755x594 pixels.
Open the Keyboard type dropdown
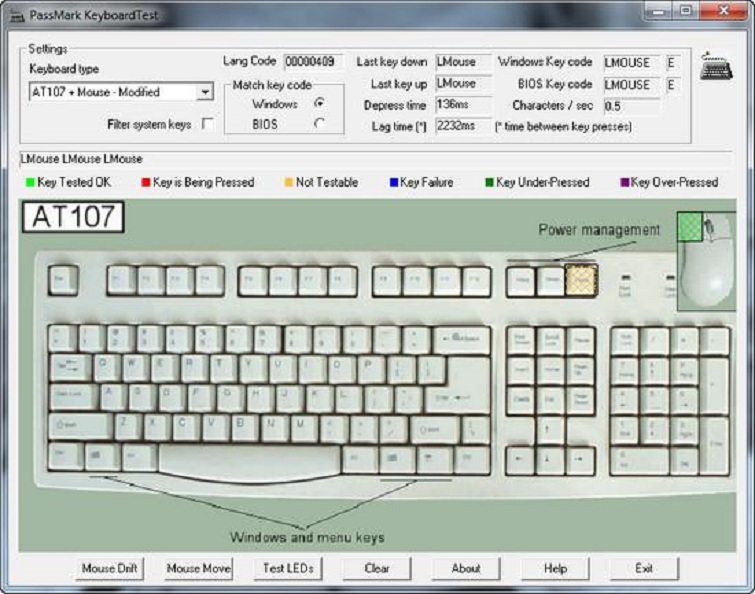coord(205,92)
